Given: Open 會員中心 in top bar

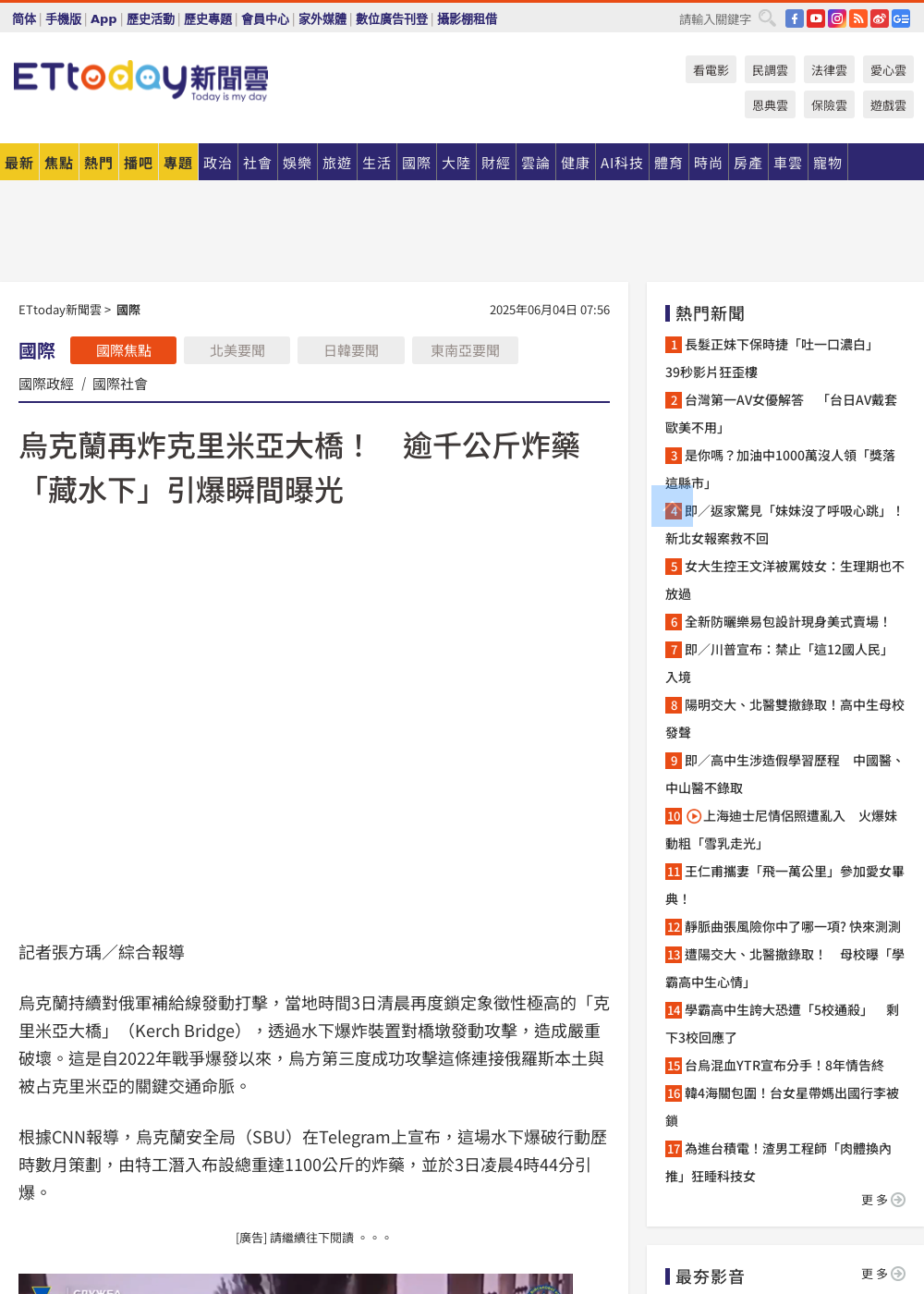Looking at the screenshot, I should 265,18.
